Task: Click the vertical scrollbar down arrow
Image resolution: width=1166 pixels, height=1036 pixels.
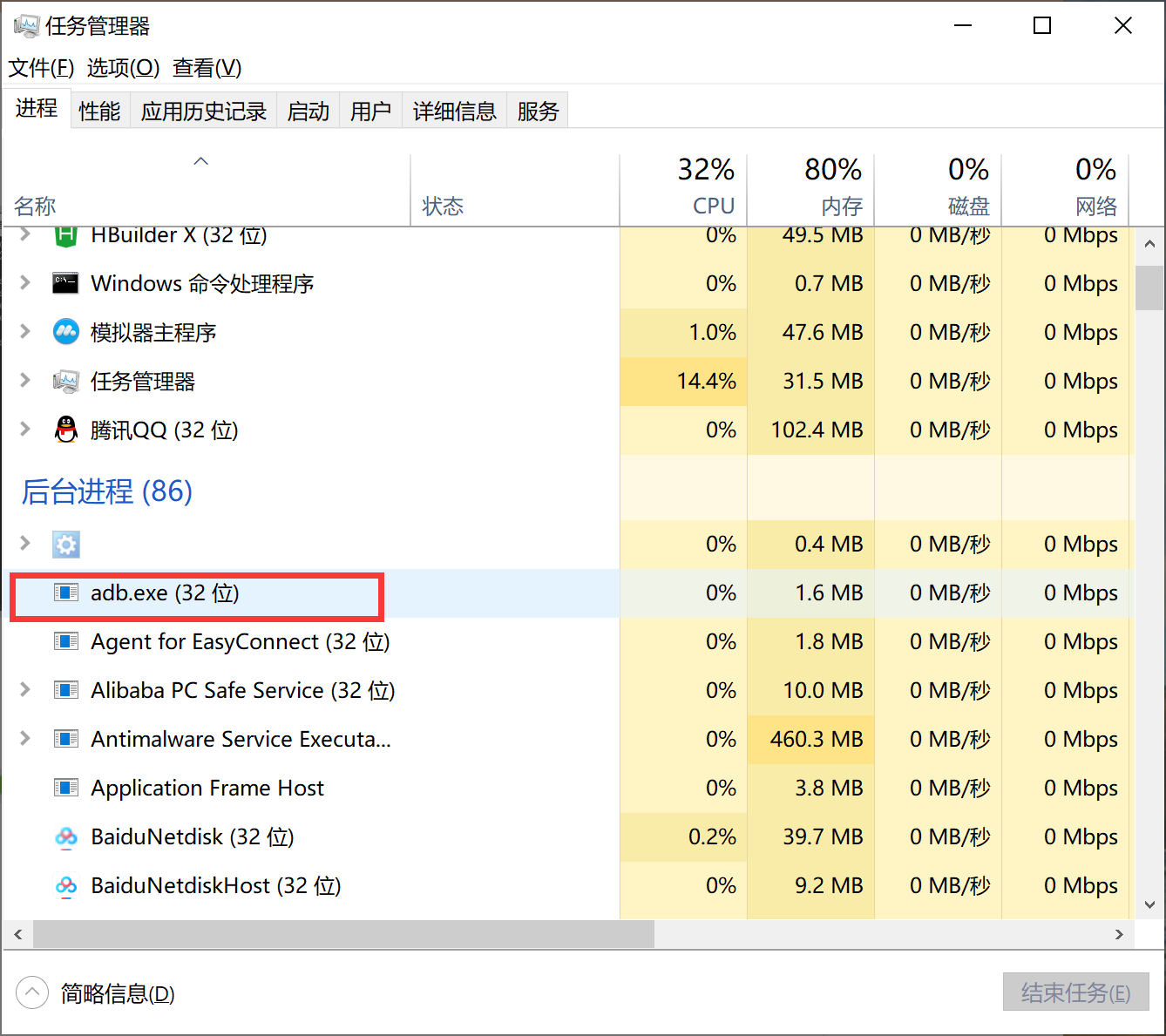Action: (x=1149, y=904)
